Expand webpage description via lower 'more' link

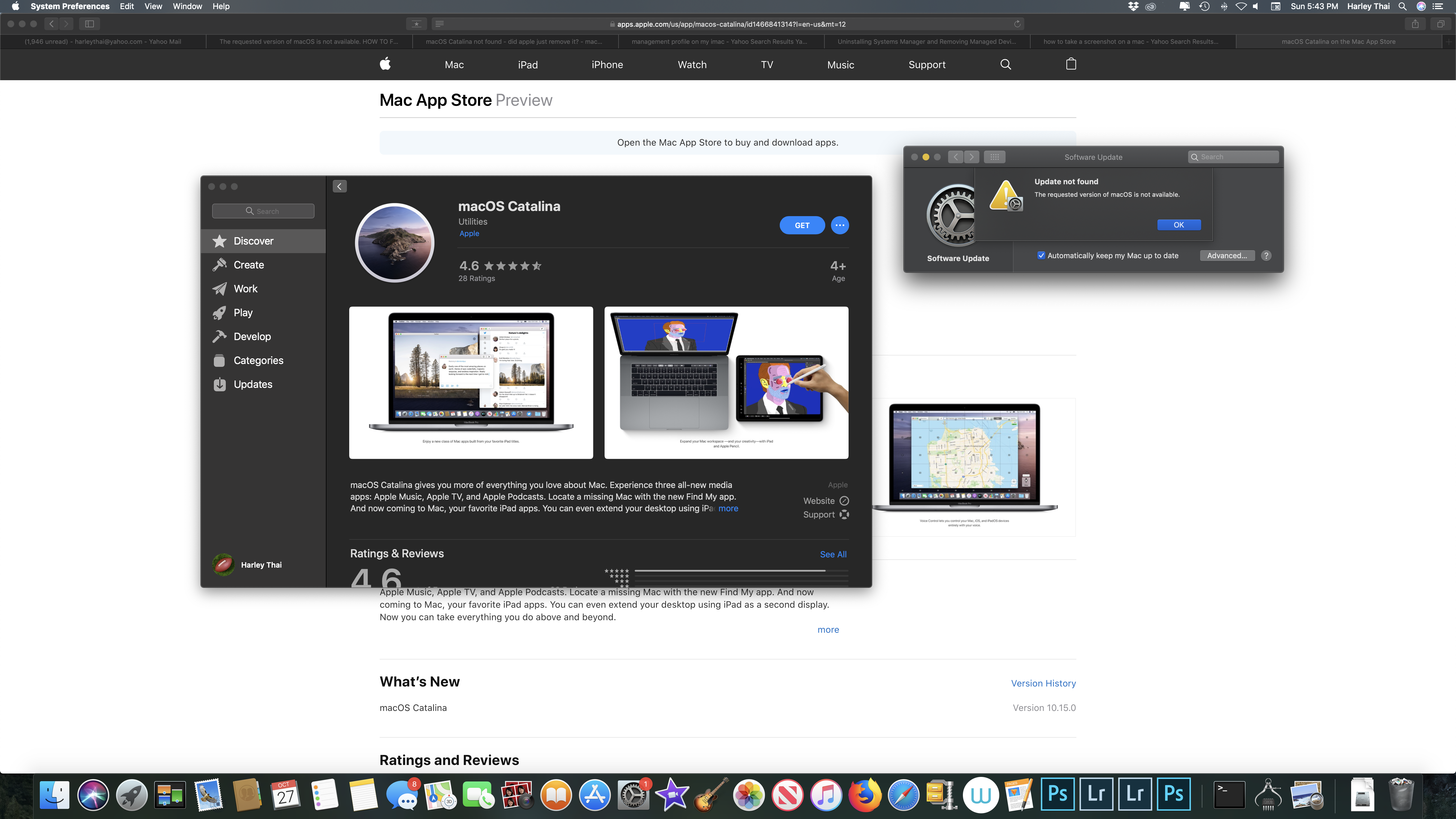(x=828, y=630)
